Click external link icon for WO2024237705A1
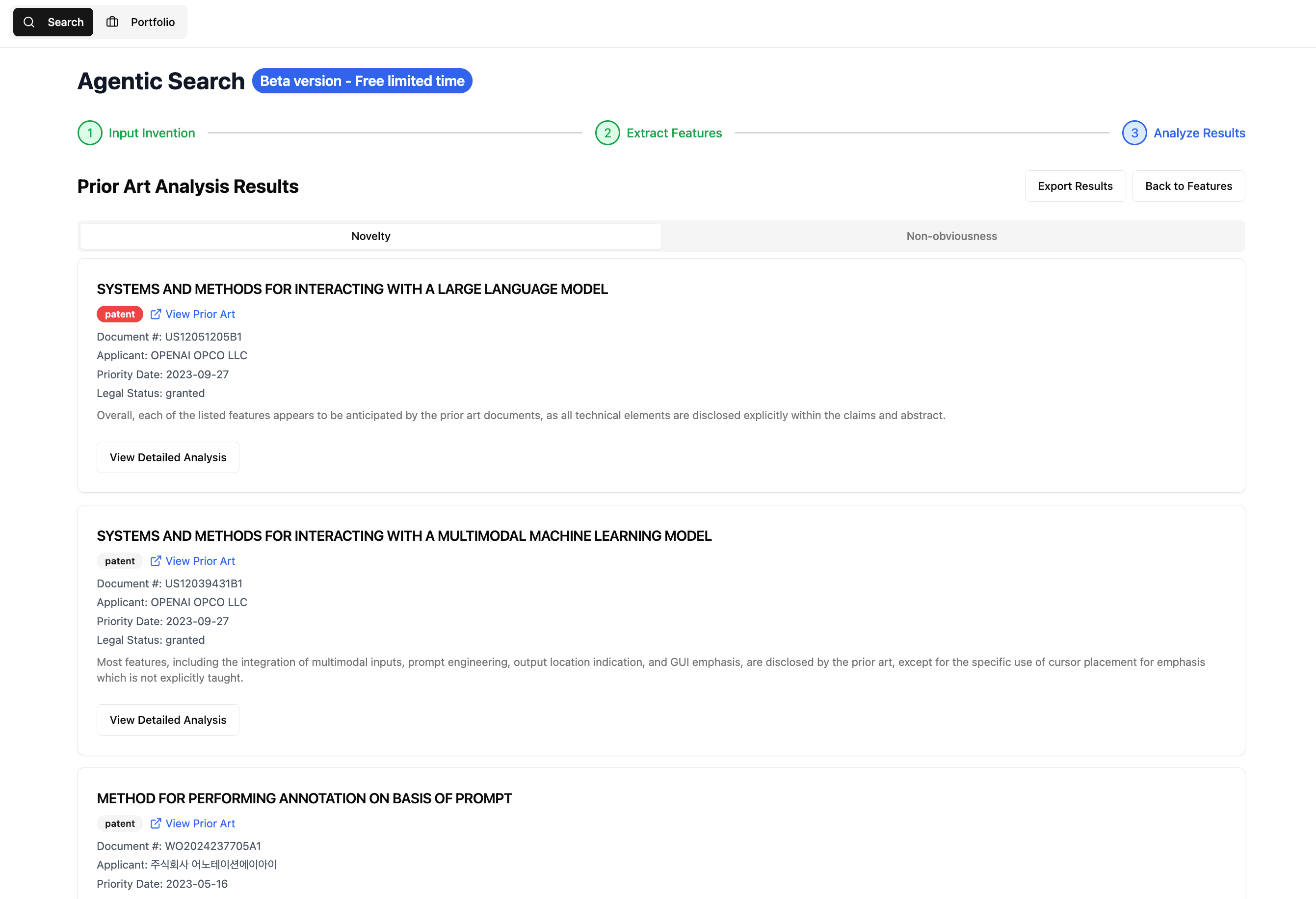The image size is (1316, 899). [x=156, y=823]
